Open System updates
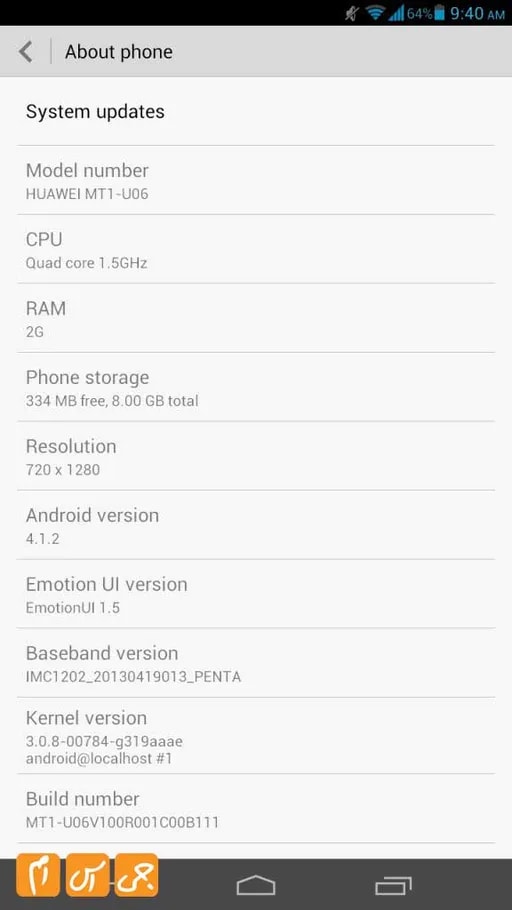This screenshot has width=512, height=910. pos(256,111)
